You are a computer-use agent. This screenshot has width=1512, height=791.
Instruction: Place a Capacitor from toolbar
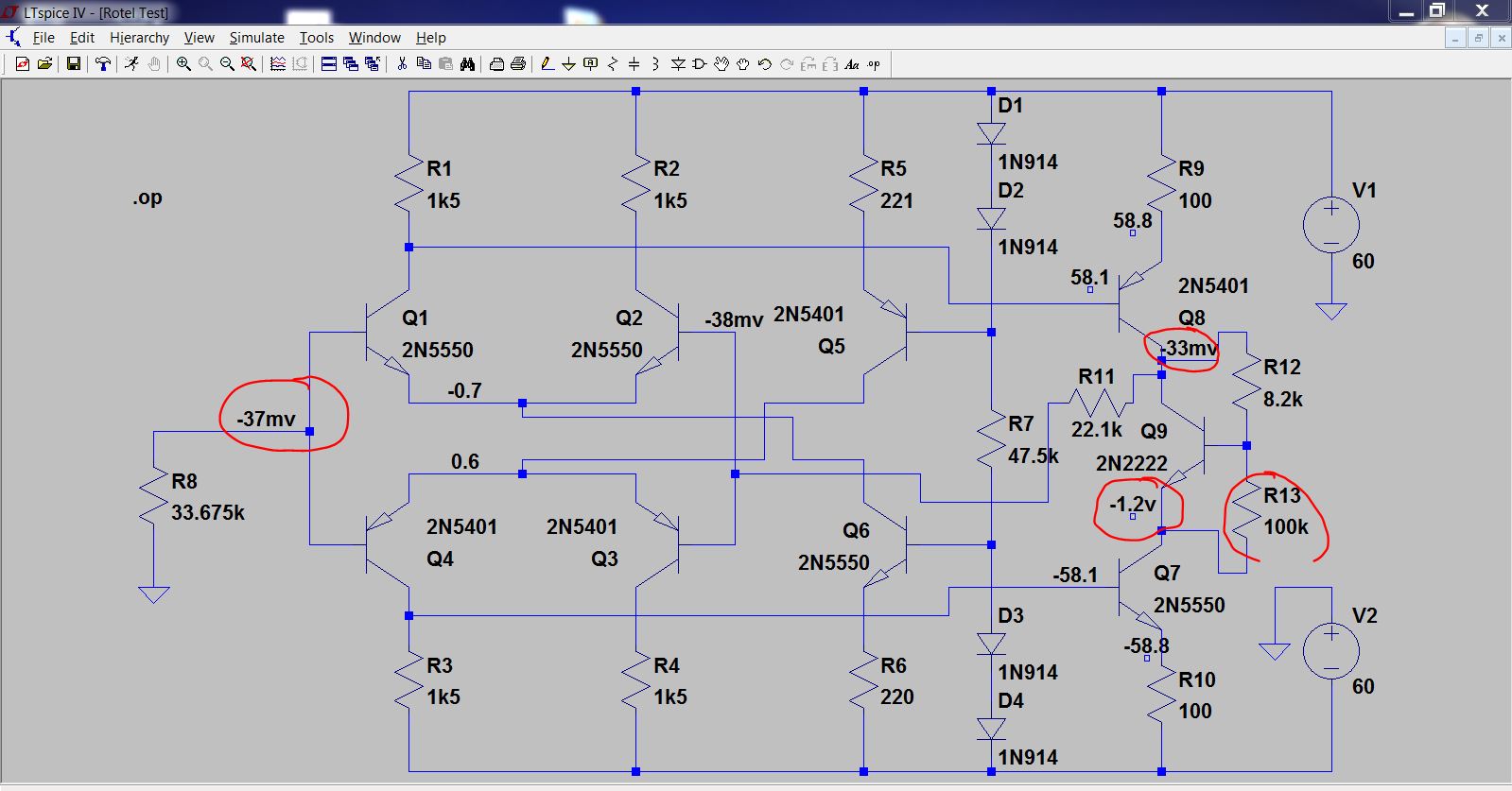[634, 64]
